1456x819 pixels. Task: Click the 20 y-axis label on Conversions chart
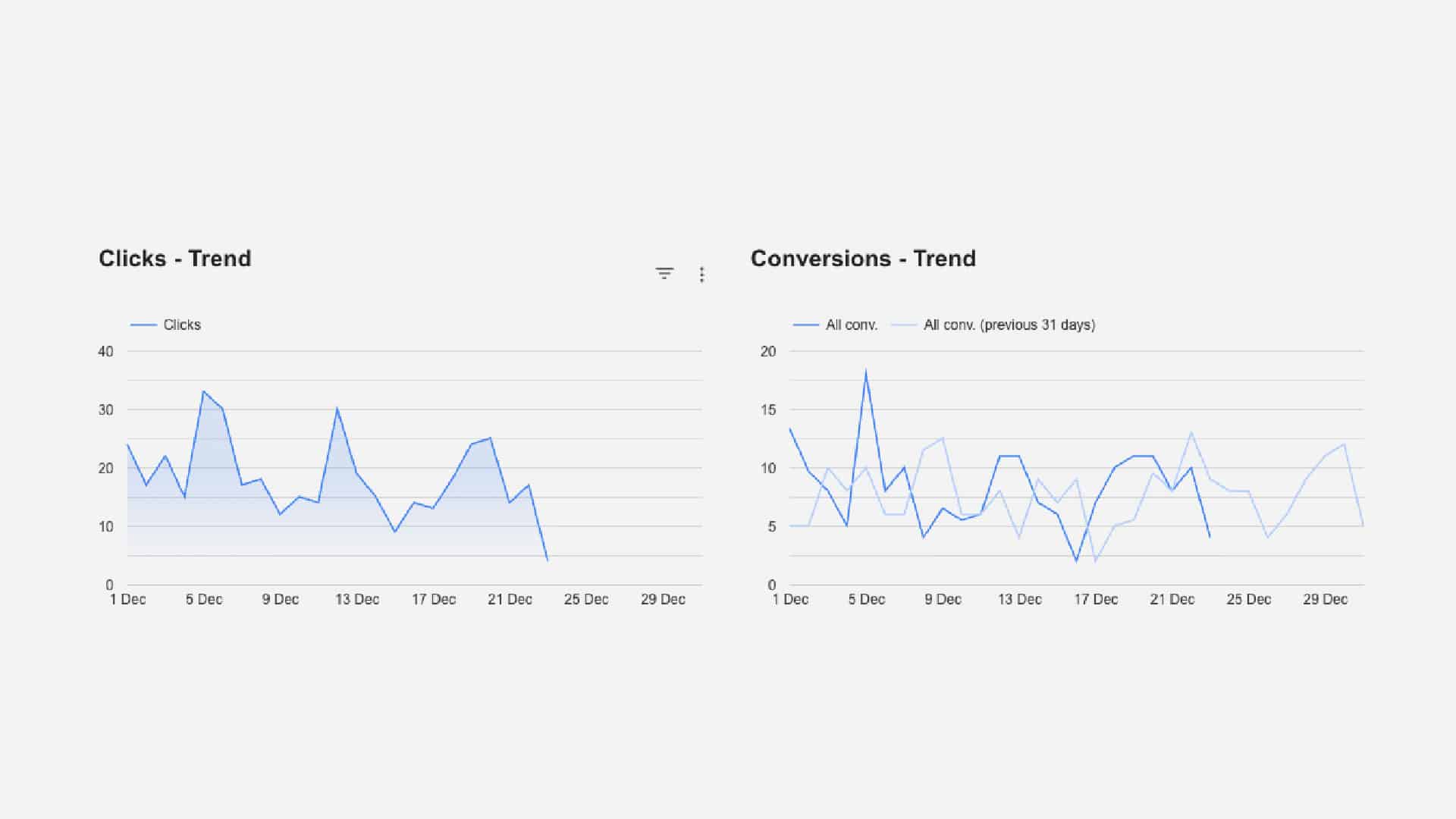[x=768, y=351]
